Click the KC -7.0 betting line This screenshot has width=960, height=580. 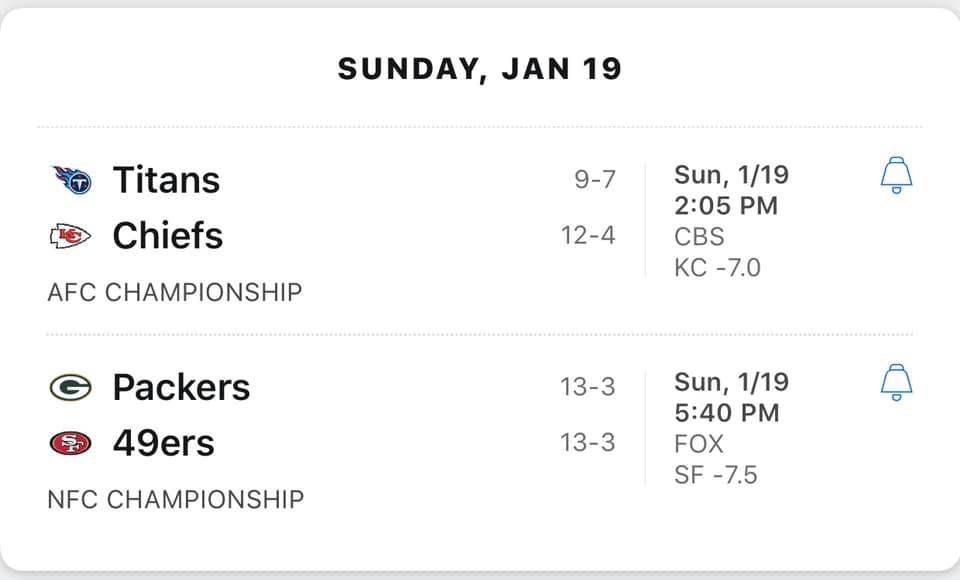[x=717, y=268]
